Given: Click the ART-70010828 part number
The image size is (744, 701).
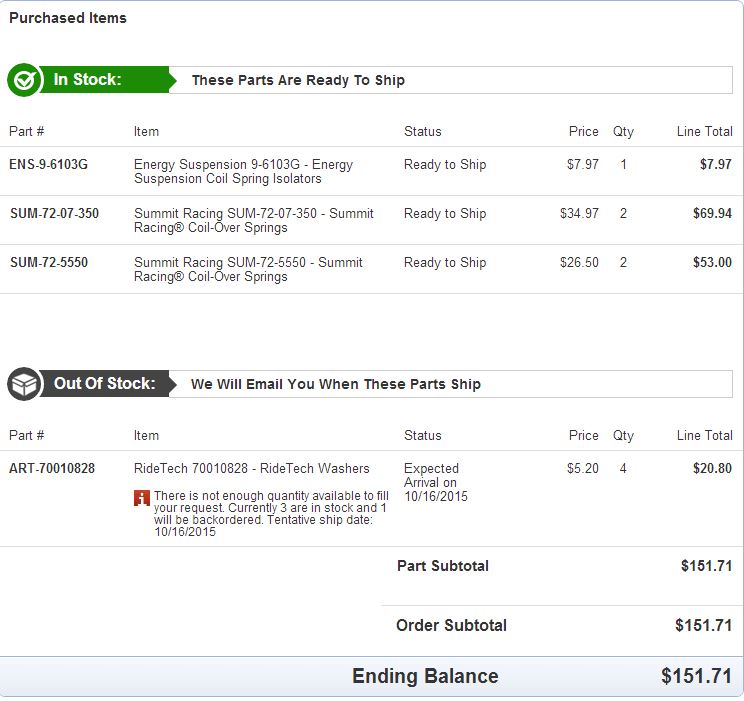Looking at the screenshot, I should pos(52,469).
